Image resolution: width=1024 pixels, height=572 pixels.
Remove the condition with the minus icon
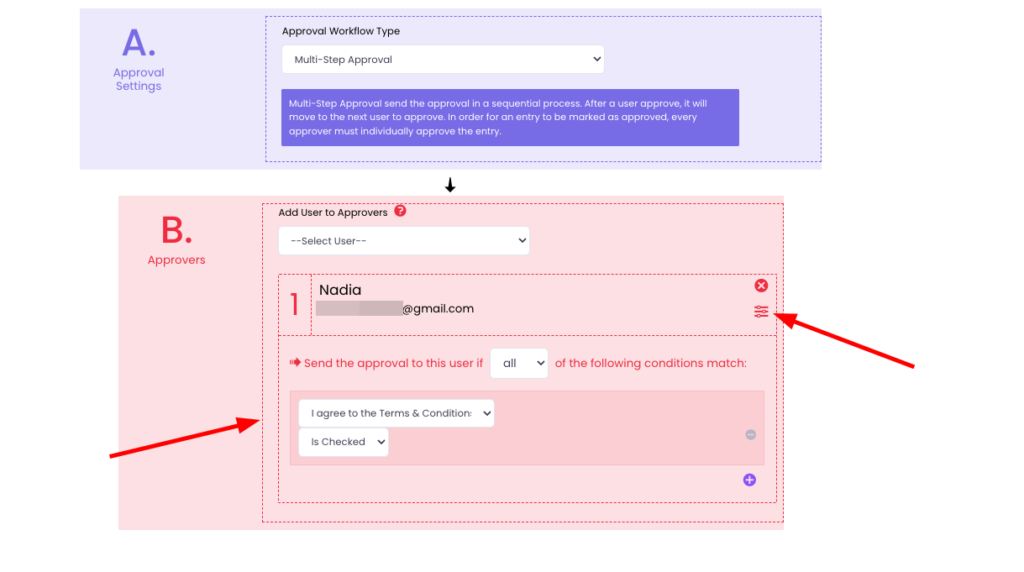tap(750, 434)
